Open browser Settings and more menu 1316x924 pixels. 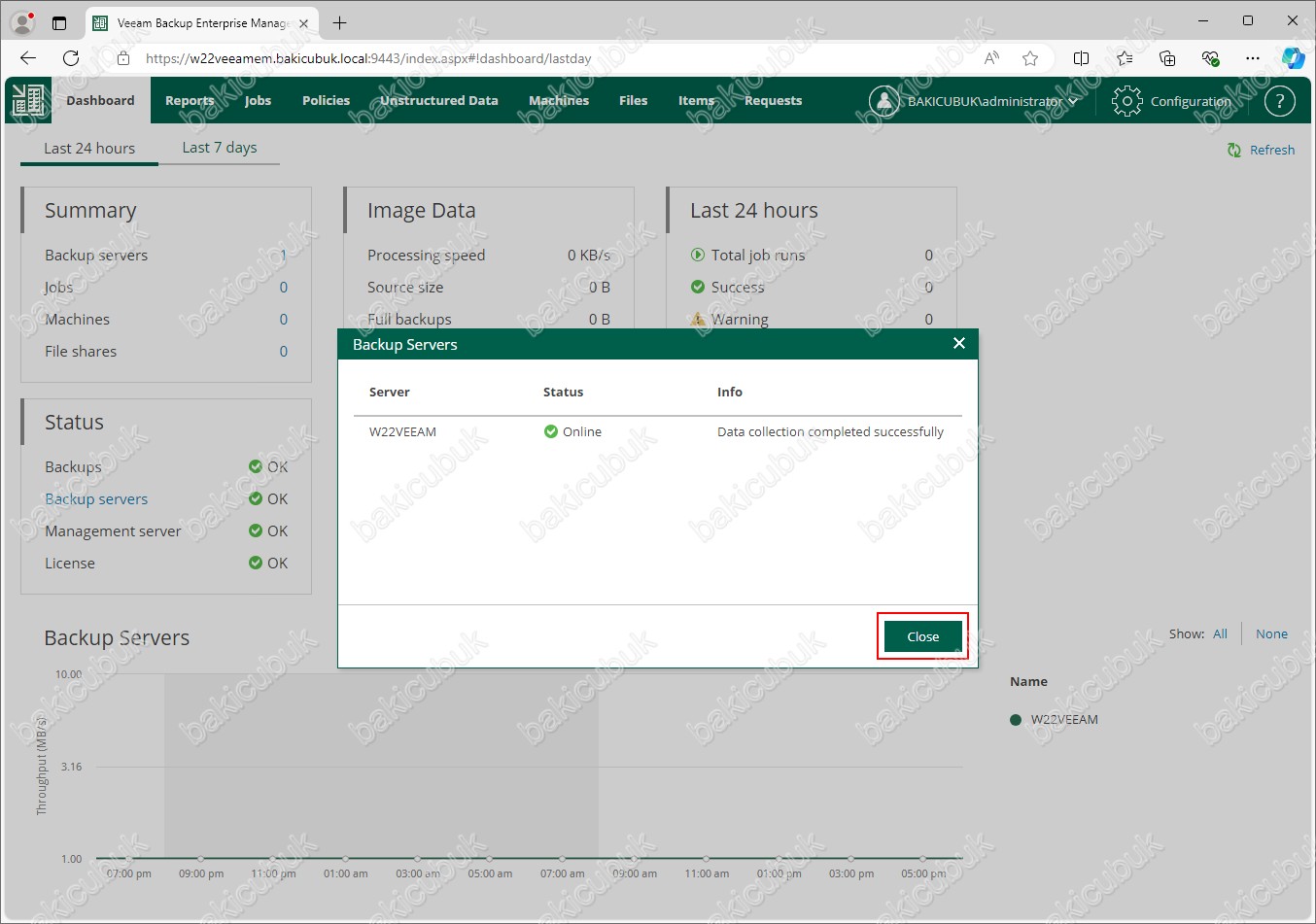[1253, 58]
